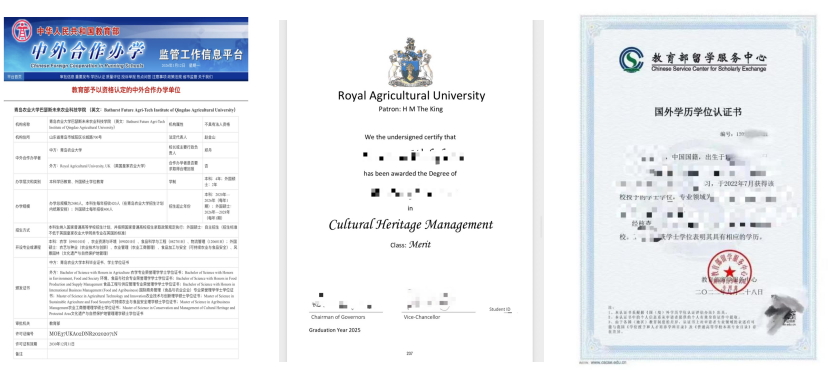Image resolution: width=828 pixels, height=370 pixels.
Task: Click the CSCSE green circular logo
Action: [x=631, y=59]
